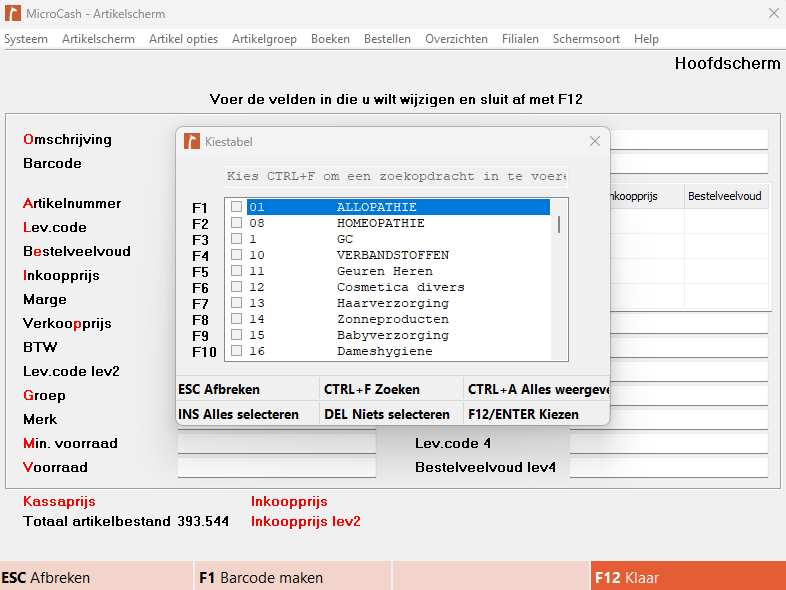Select the ALLOPATHIE row text
The height and width of the screenshot is (590, 786).
[376, 207]
